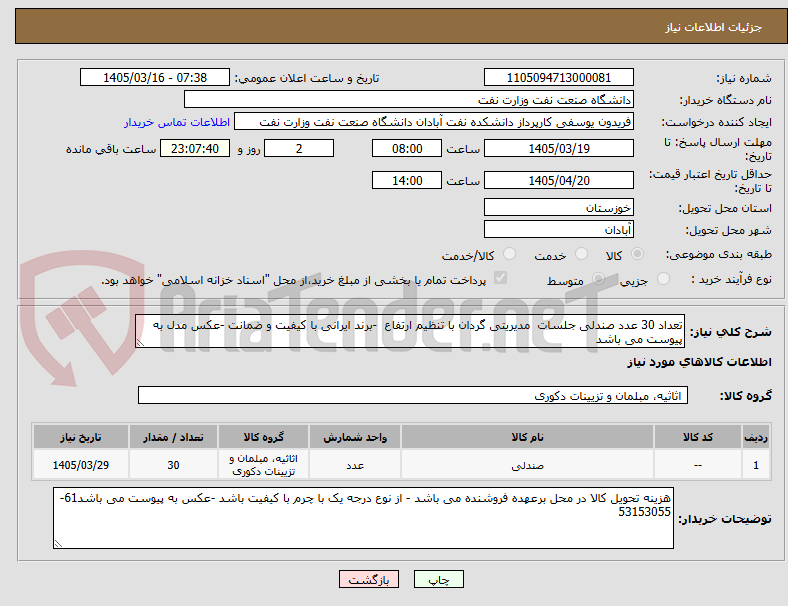
Task: Select the متوسط purchase type radio
Action: tap(598, 278)
